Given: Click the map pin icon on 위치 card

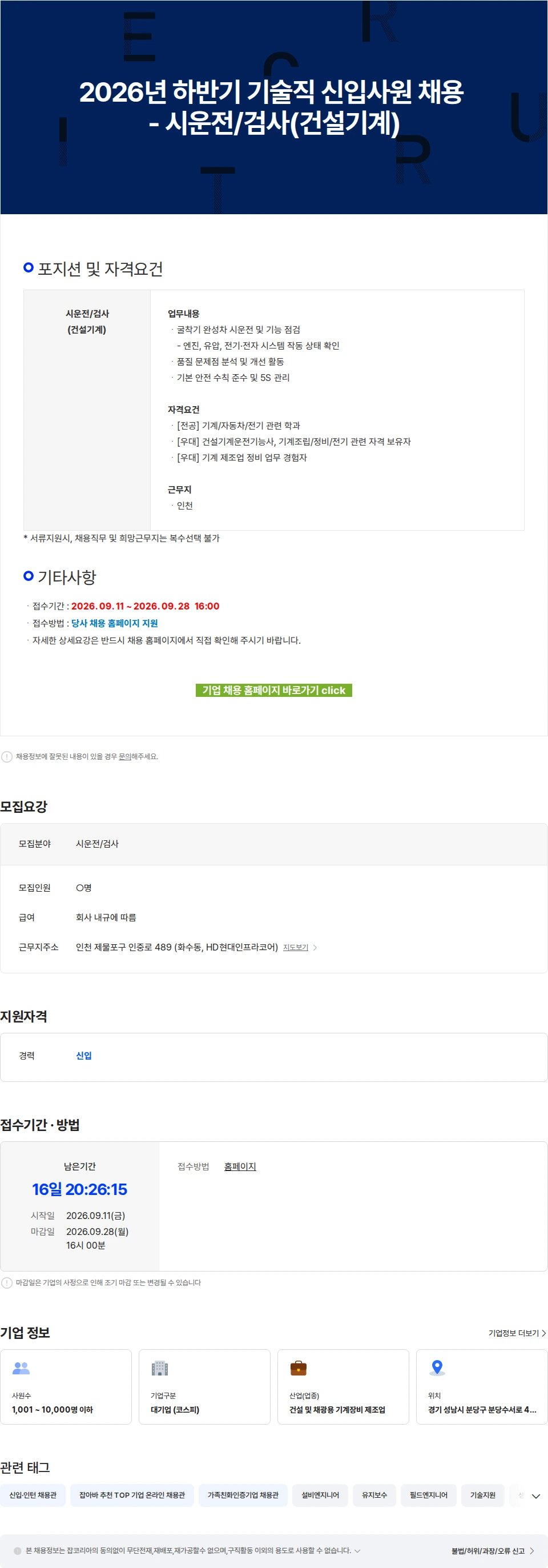Looking at the screenshot, I should coord(437,1368).
